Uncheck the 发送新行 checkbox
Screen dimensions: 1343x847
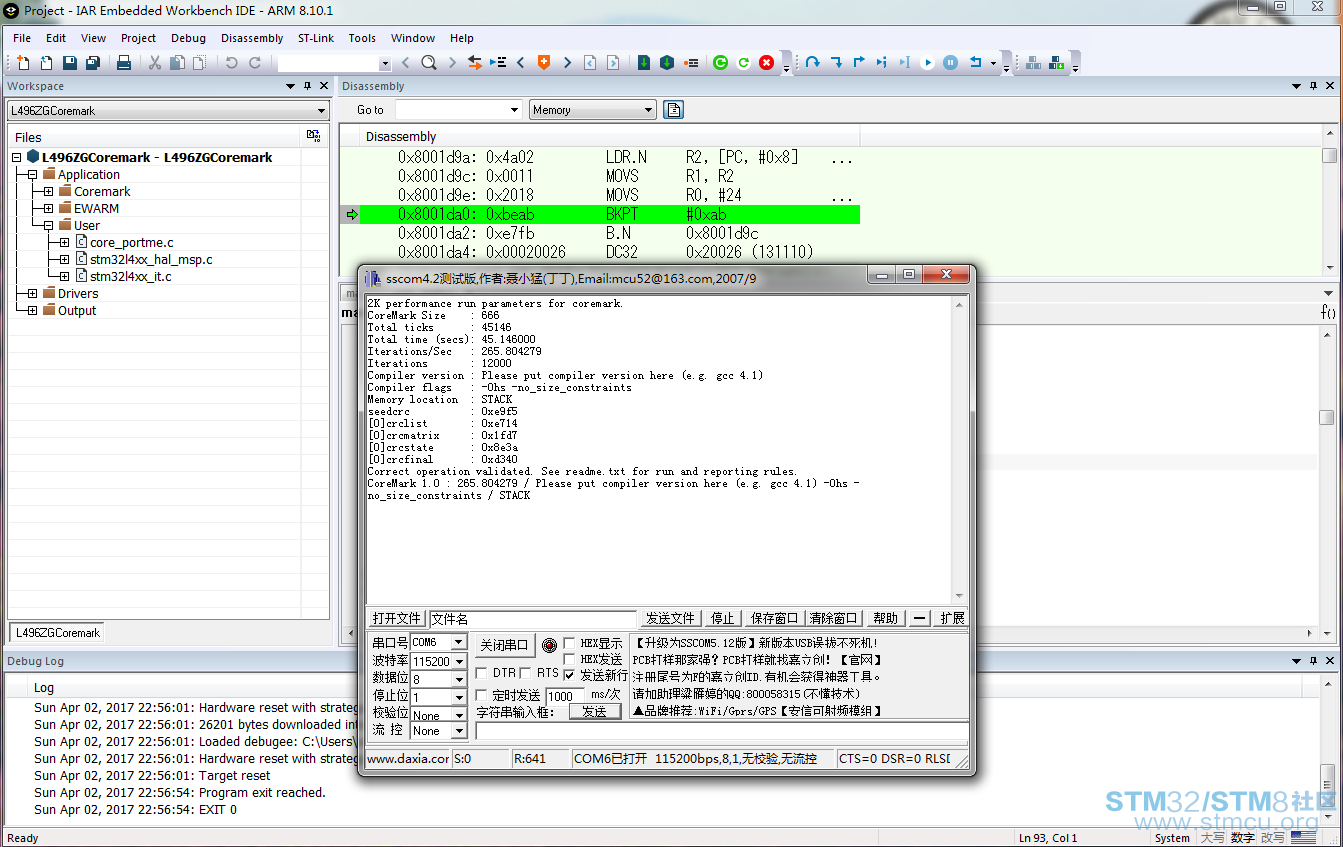[569, 675]
